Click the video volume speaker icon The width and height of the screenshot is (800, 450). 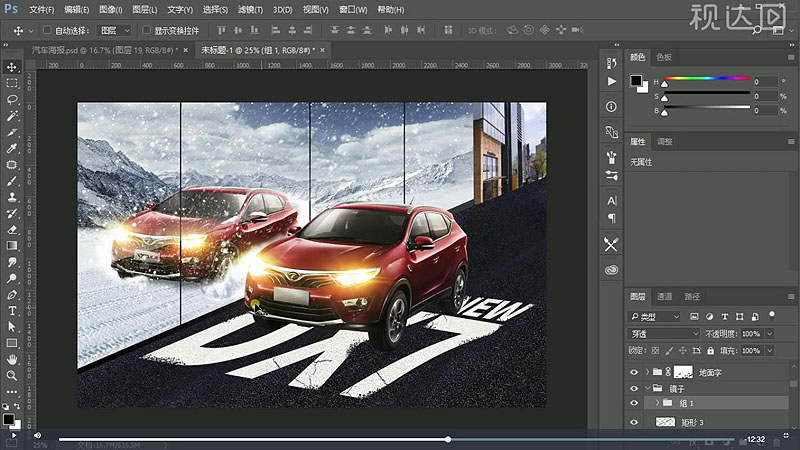37,436
